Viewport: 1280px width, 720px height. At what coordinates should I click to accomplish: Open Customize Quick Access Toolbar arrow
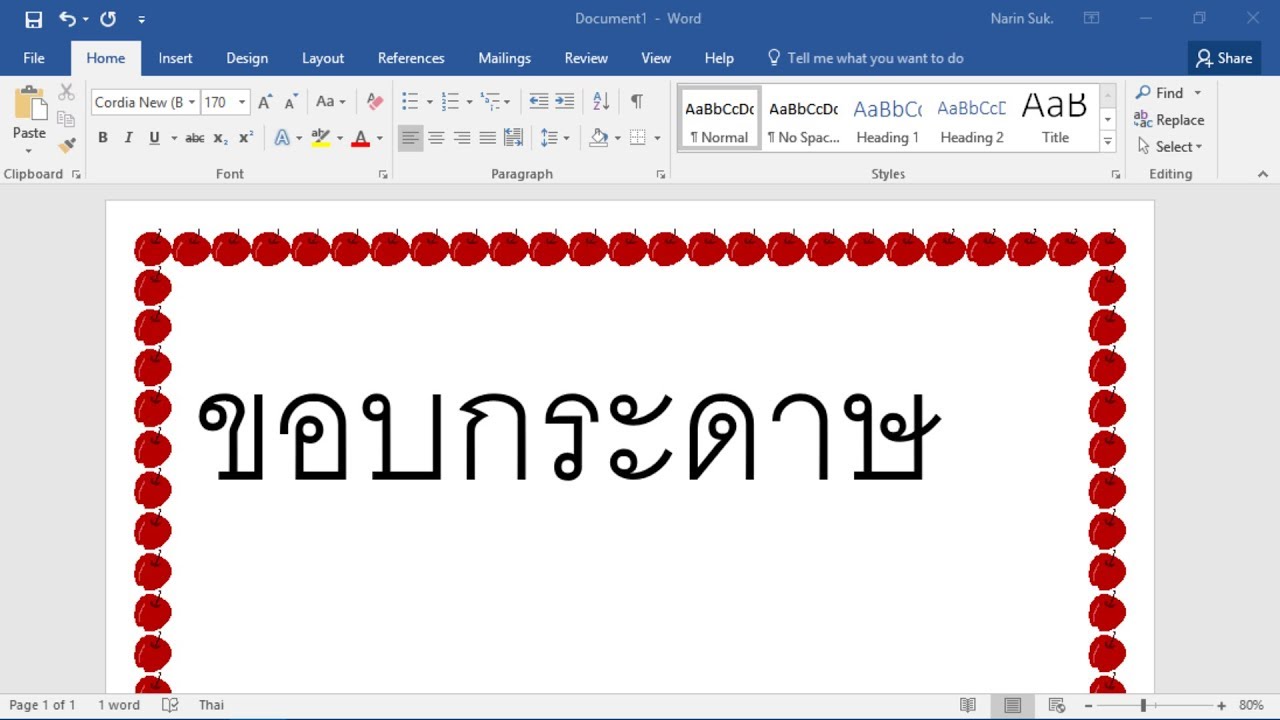pos(141,20)
